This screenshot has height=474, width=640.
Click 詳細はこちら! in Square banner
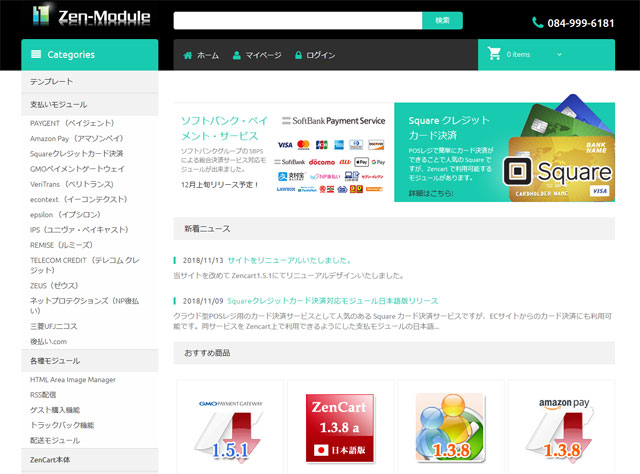pyautogui.click(x=431, y=193)
